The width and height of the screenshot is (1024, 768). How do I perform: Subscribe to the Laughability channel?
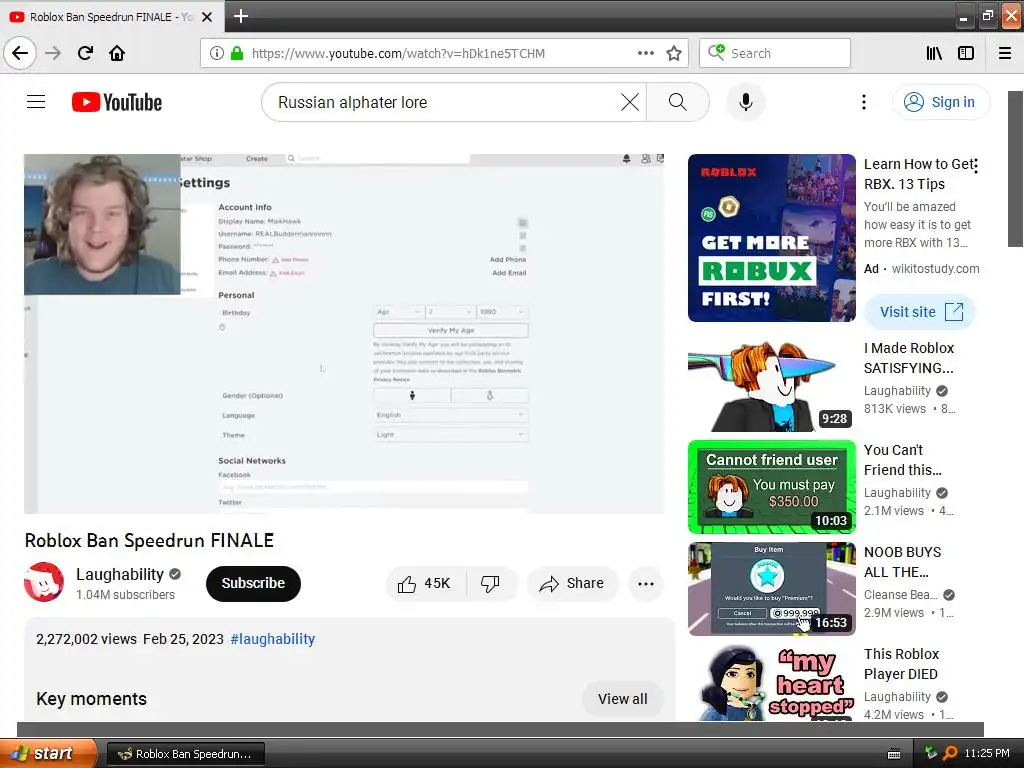[253, 583]
